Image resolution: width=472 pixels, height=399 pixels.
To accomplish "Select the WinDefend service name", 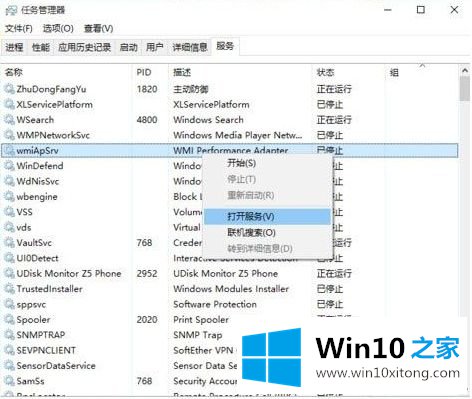I will pyautogui.click(x=40, y=166).
